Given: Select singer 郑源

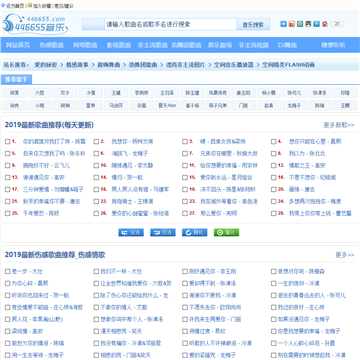Looking at the screenshot, I should coord(14,93).
